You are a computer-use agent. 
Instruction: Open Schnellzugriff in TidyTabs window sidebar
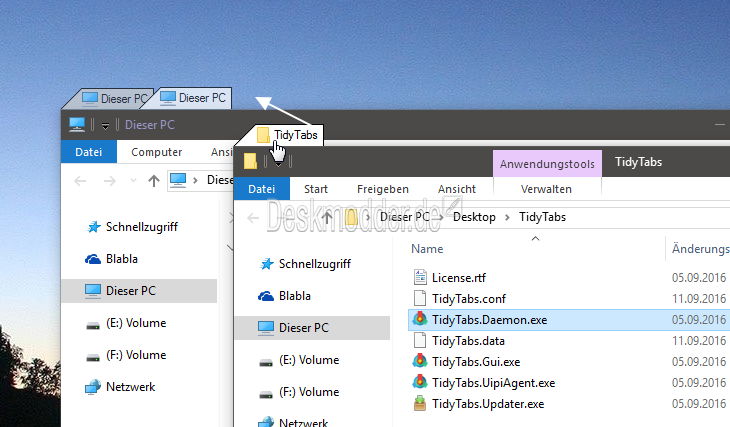tap(315, 264)
